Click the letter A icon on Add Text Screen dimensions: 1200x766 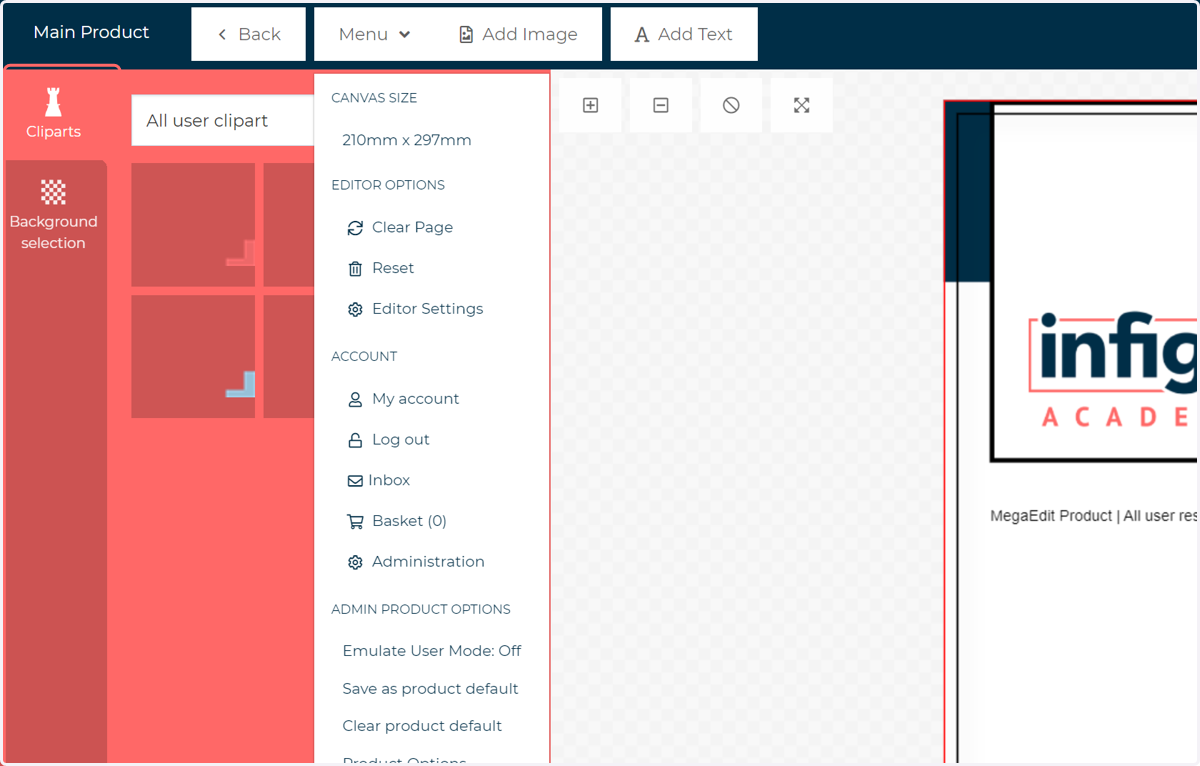pos(642,35)
